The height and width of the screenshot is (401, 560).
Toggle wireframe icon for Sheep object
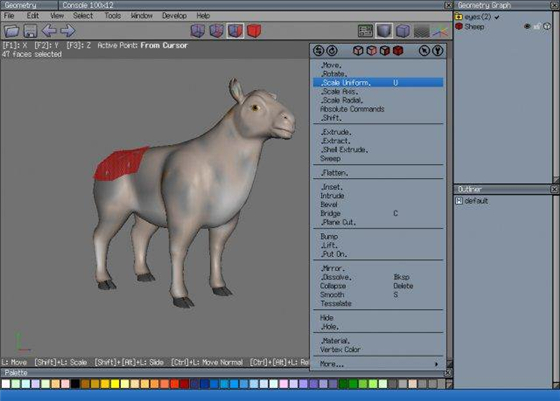(547, 26)
